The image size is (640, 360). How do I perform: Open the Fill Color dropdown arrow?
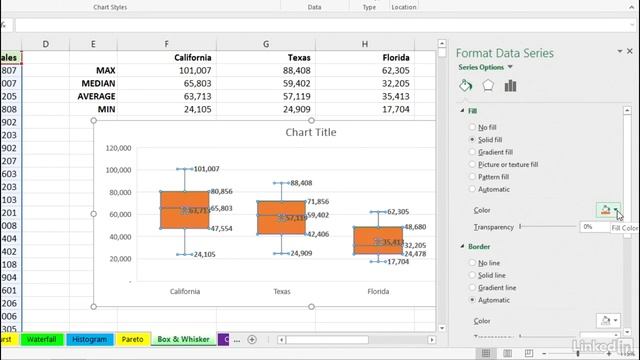tap(616, 210)
